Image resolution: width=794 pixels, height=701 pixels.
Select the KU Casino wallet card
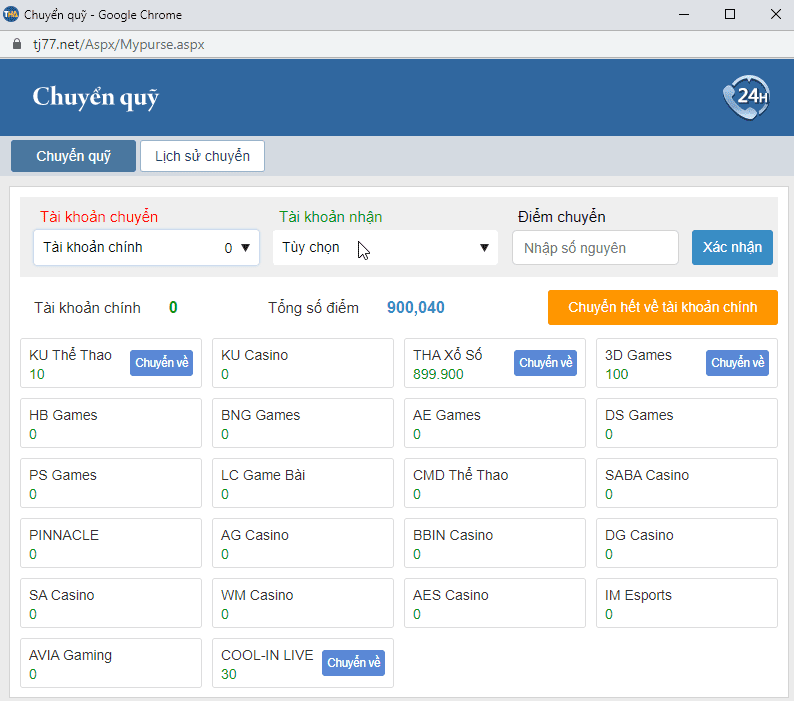[303, 363]
